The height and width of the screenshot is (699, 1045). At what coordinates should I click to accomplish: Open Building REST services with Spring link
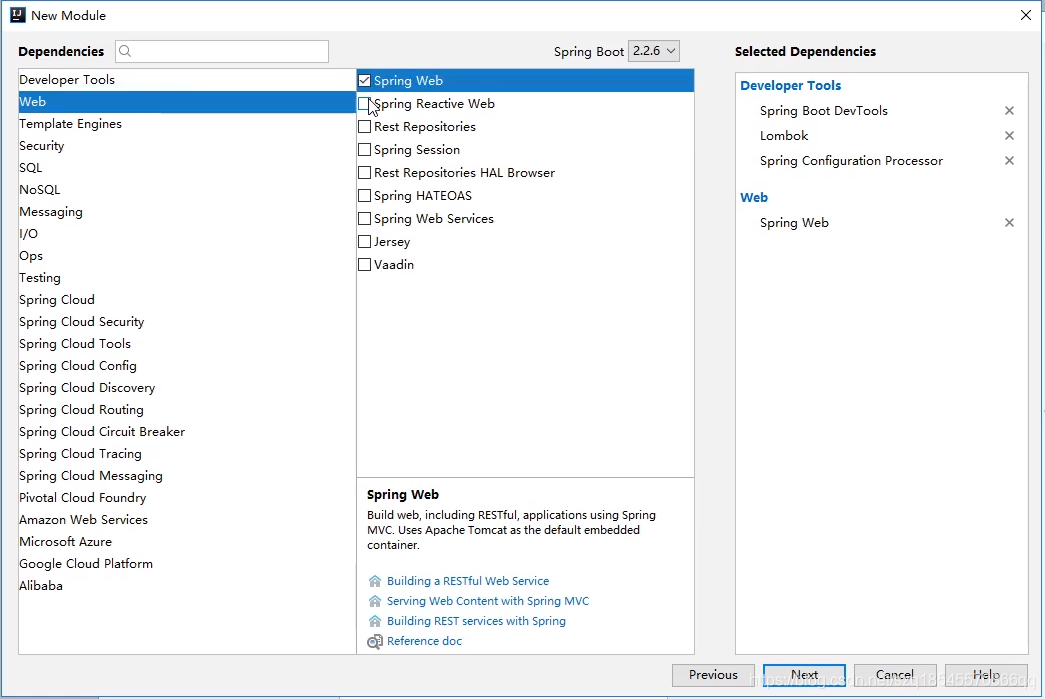click(x=476, y=621)
